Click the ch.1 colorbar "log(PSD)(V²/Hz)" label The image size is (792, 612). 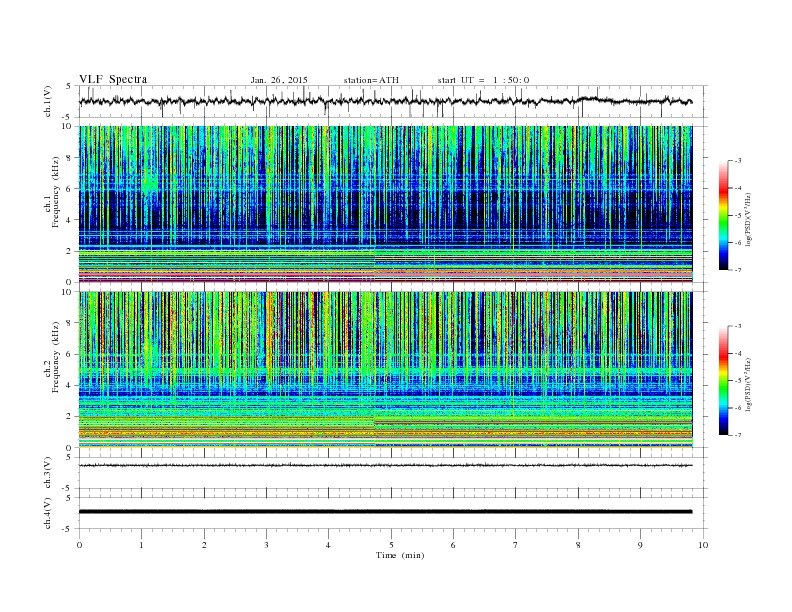click(x=748, y=219)
